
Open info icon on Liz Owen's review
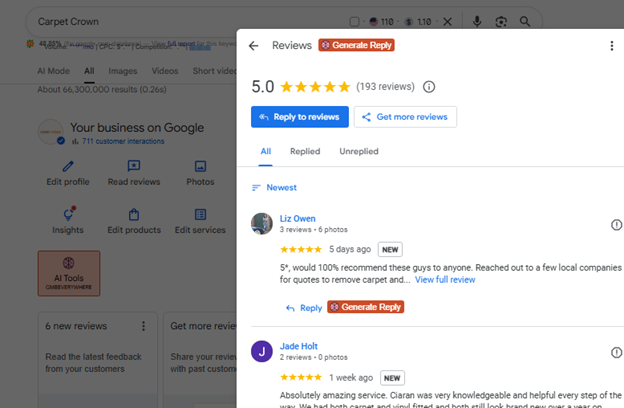(x=616, y=225)
